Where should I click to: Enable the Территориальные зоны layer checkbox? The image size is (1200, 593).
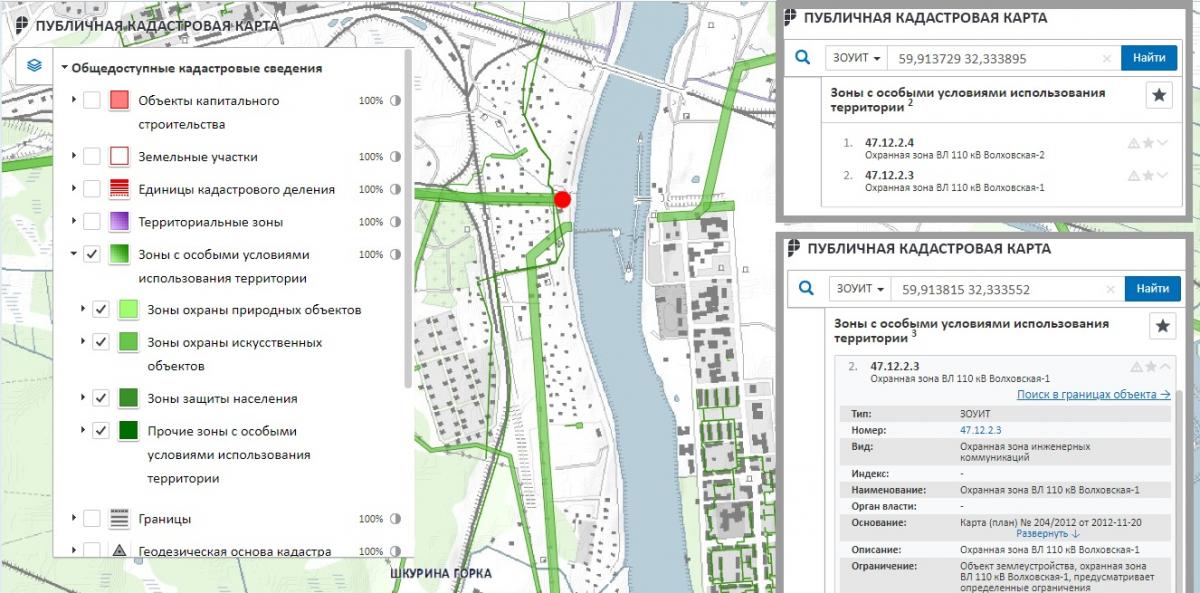pyautogui.click(x=92, y=222)
